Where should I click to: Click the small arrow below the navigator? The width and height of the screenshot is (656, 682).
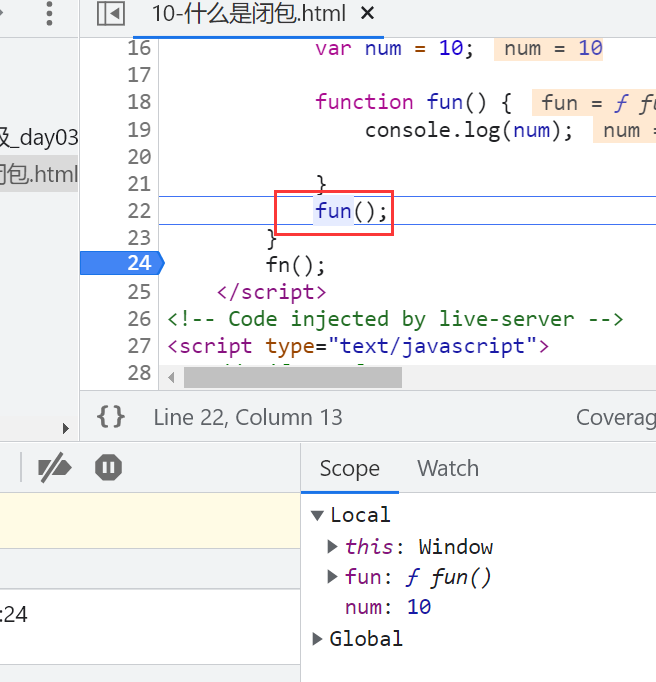(x=67, y=428)
